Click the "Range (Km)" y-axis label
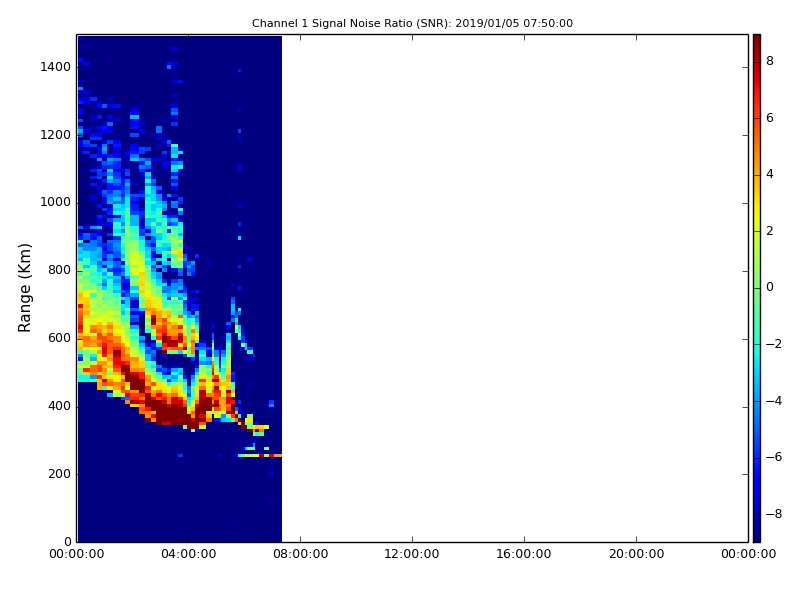The width and height of the screenshot is (800, 600). 24,288
